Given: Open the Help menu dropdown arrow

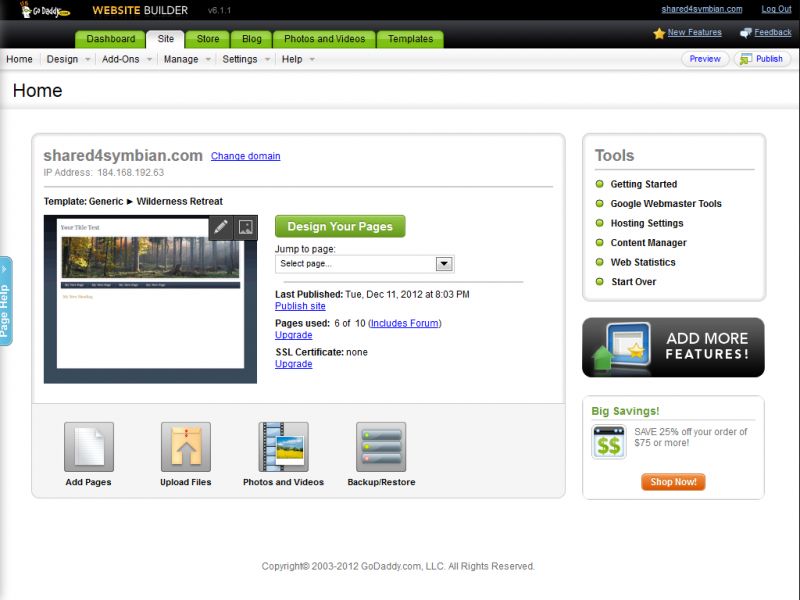Looking at the screenshot, I should (312, 59).
